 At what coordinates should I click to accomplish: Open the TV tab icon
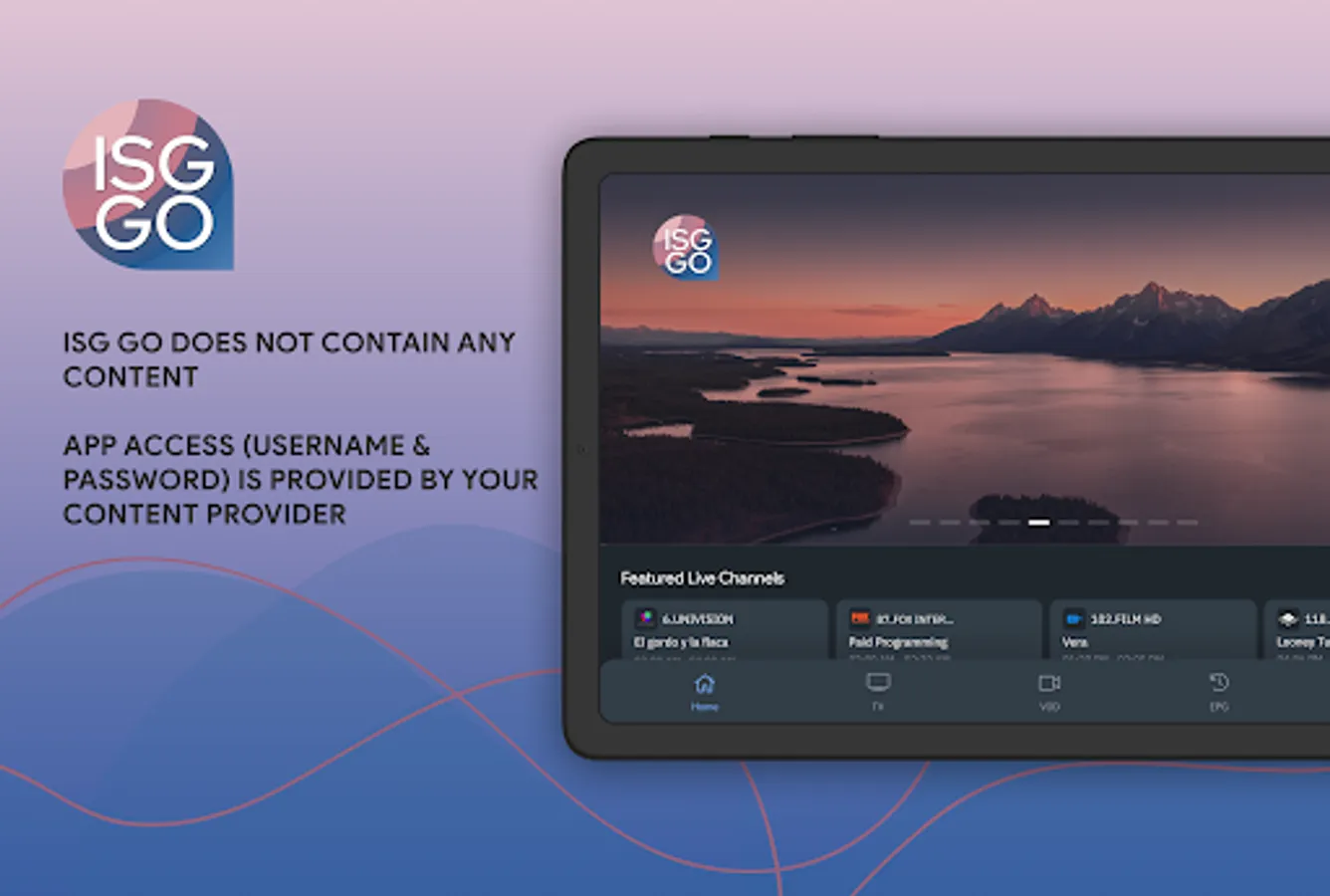878,682
